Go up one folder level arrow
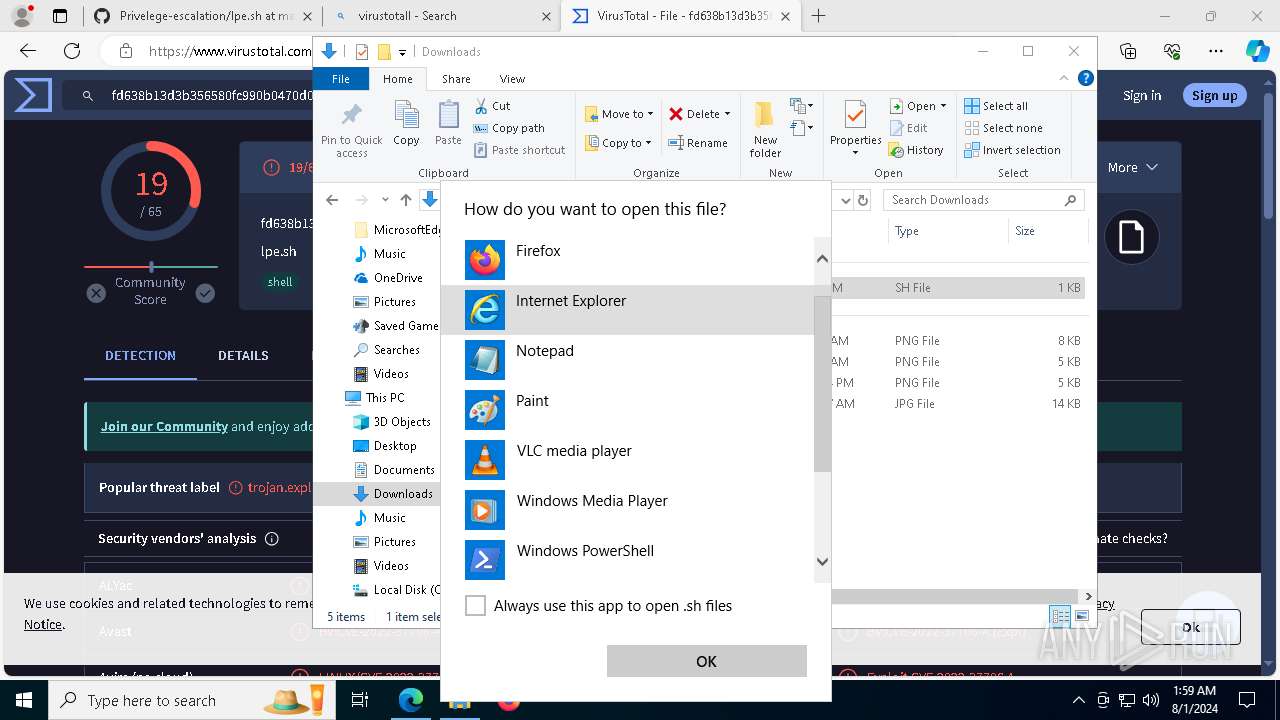The image size is (1280, 720). click(x=405, y=200)
